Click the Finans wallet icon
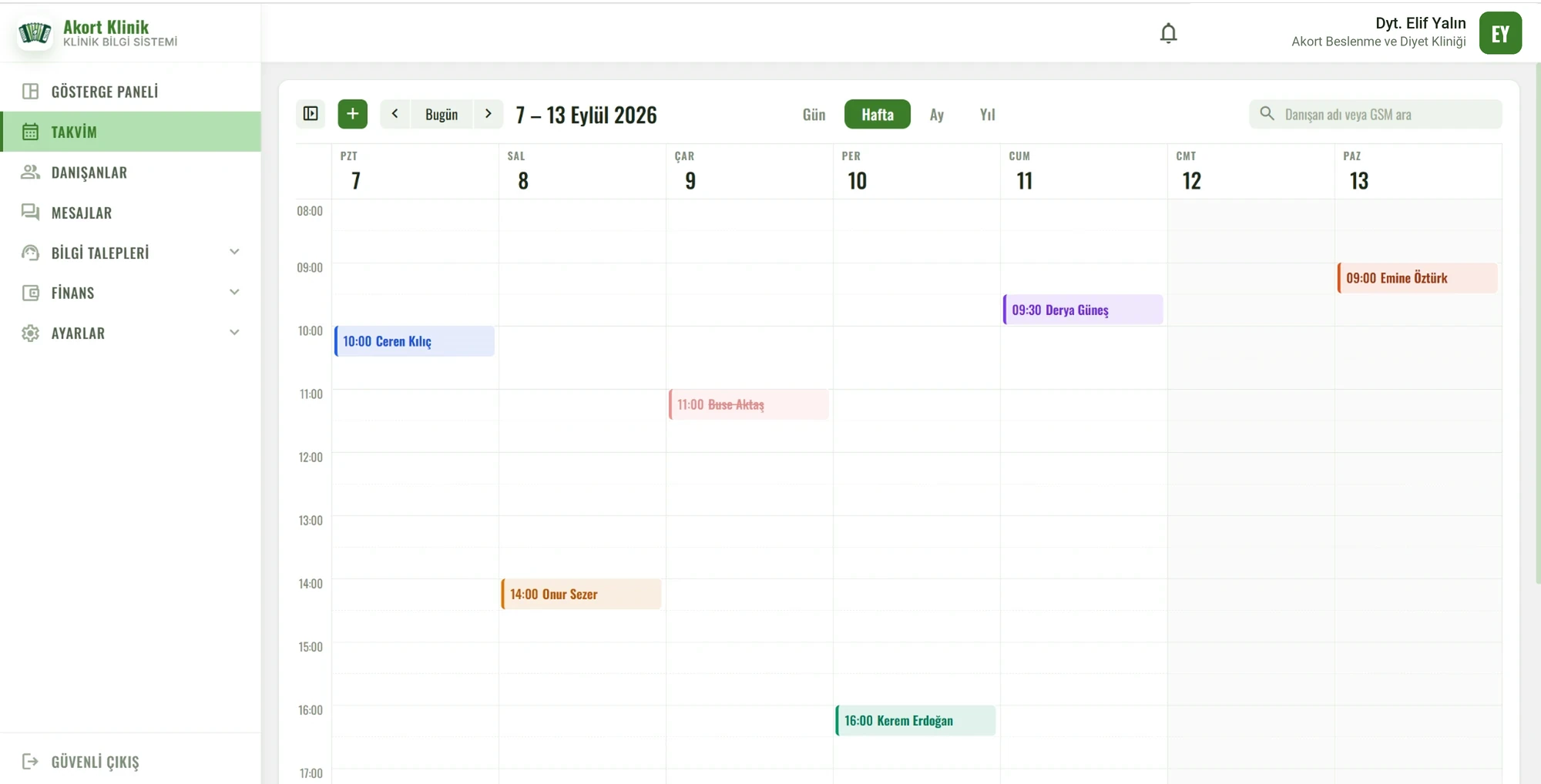Viewport: 1541px width, 784px height. (x=30, y=293)
